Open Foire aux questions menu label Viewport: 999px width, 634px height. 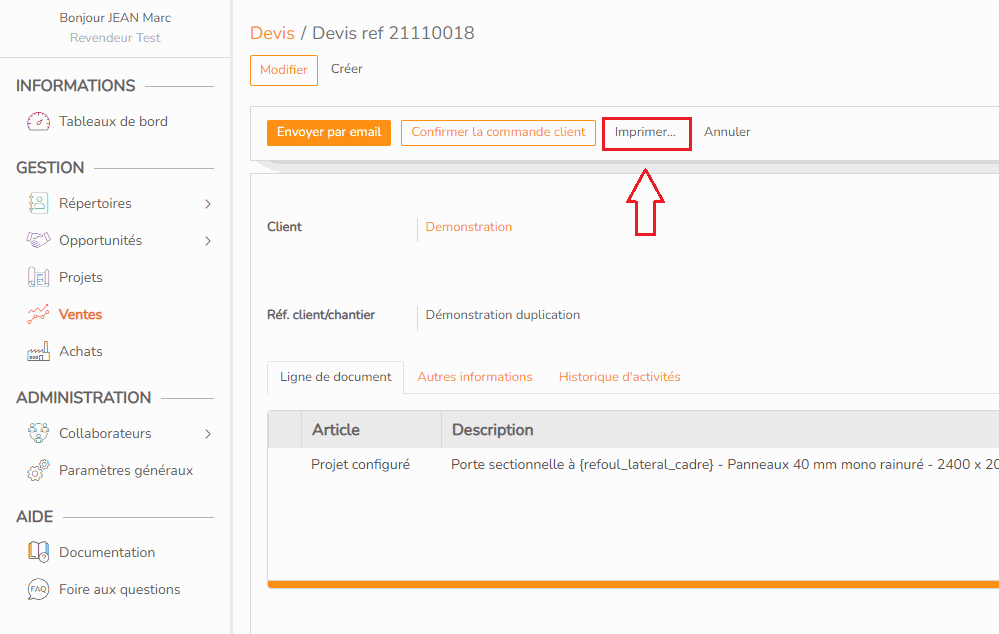[120, 589]
